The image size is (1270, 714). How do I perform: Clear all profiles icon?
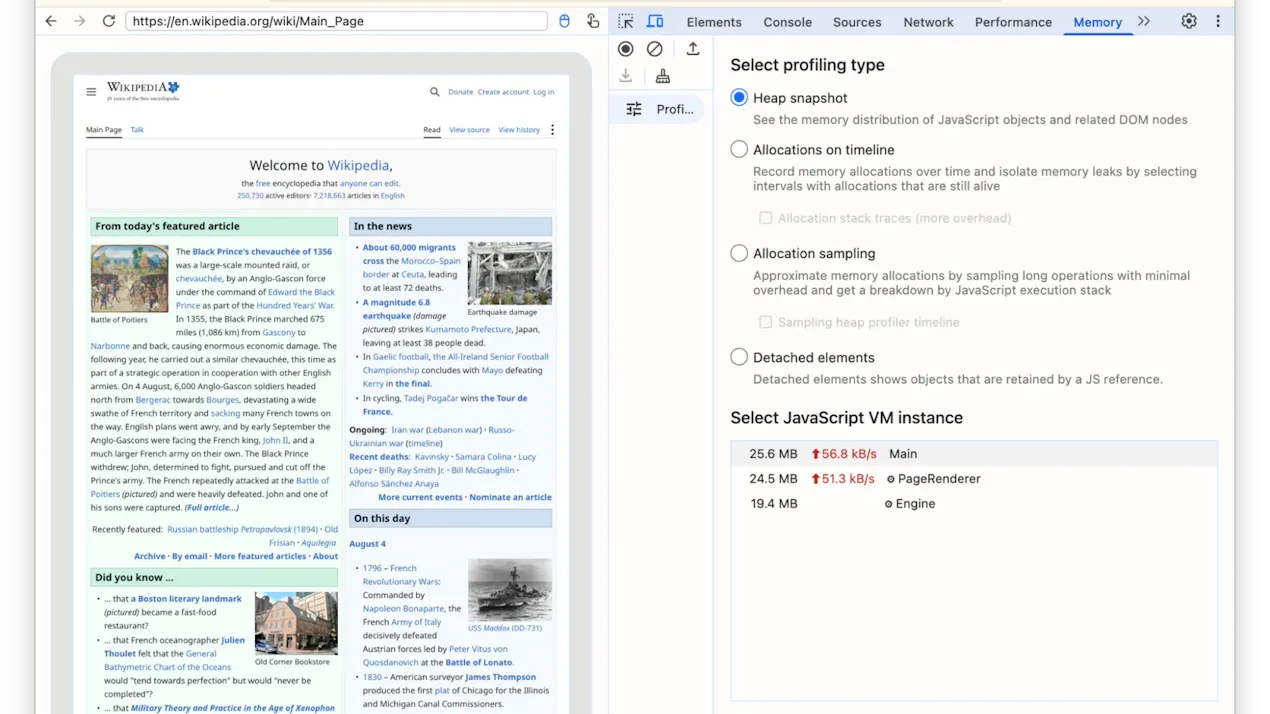655,48
